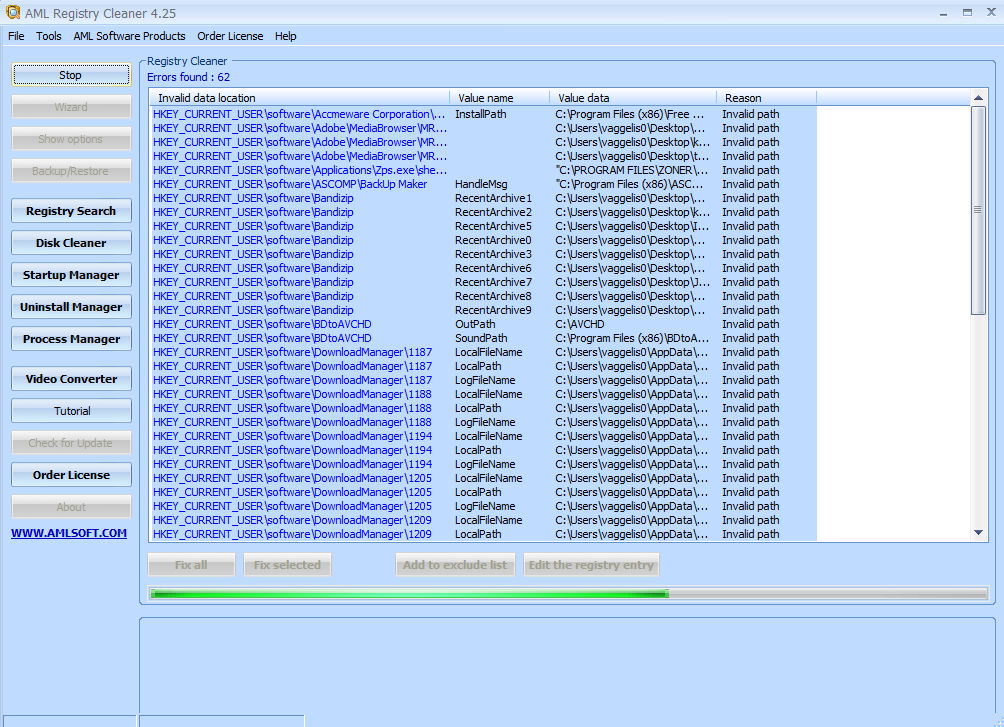Visit the WWW.AMLSOFT.COM link
This screenshot has width=1004, height=727.
[69, 533]
